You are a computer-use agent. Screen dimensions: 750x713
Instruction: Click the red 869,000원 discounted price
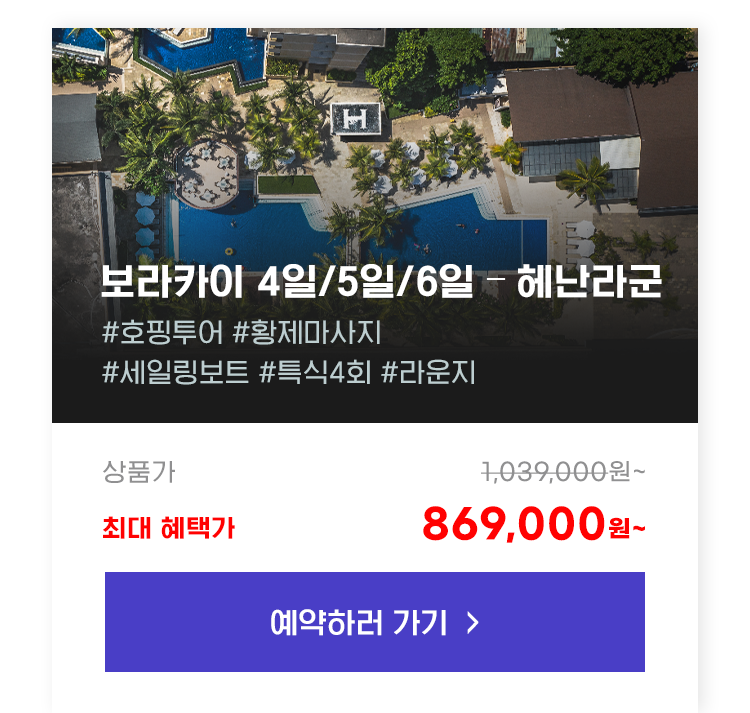tap(534, 525)
